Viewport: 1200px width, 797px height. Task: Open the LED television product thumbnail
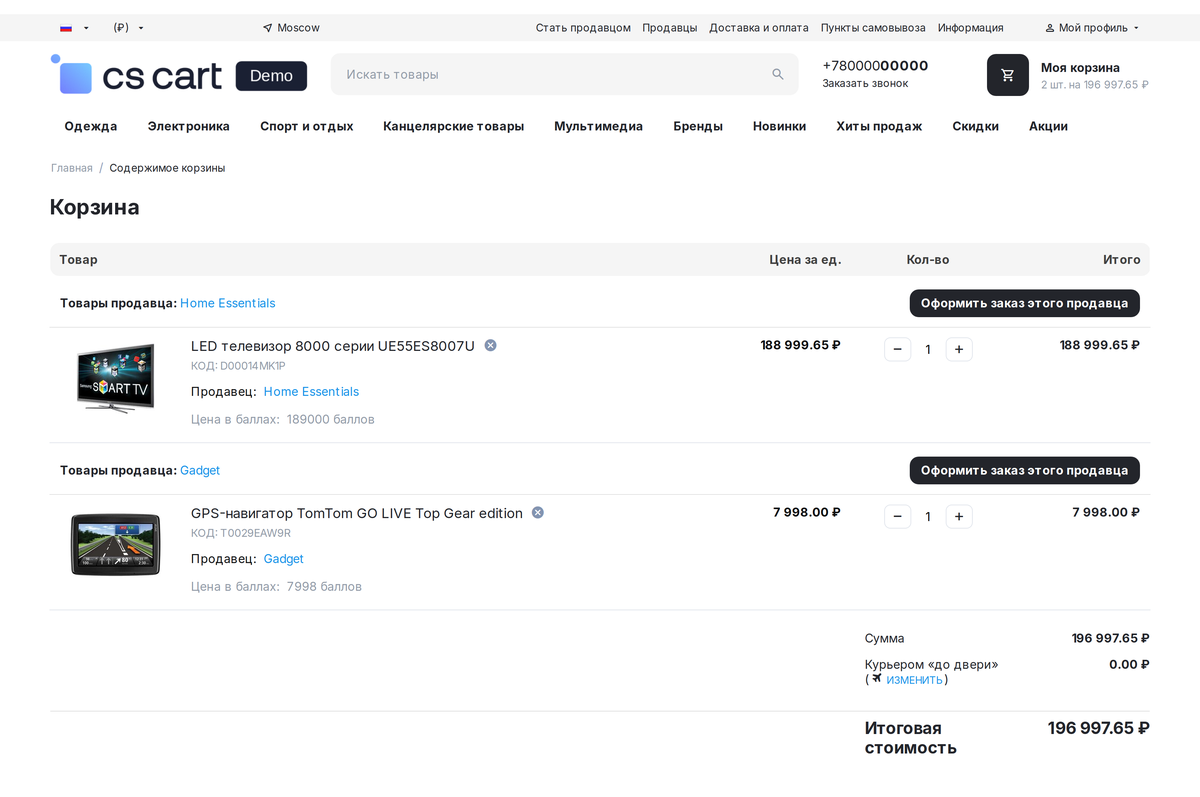pos(116,379)
